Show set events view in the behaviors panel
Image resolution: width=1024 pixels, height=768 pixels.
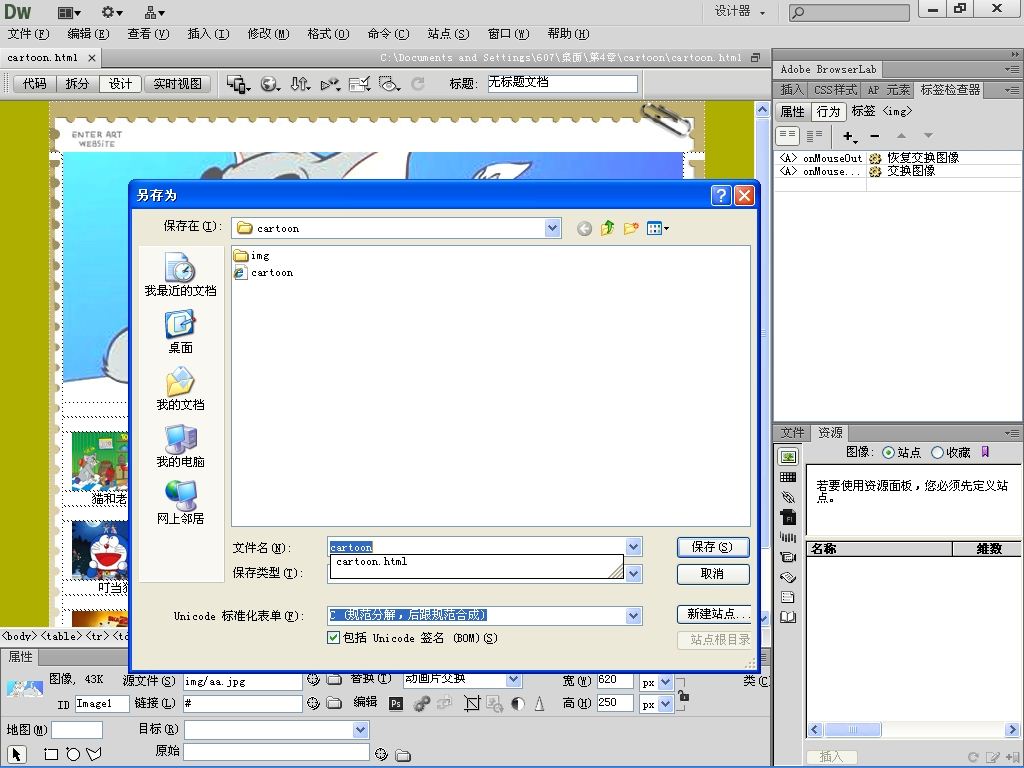tap(788, 136)
